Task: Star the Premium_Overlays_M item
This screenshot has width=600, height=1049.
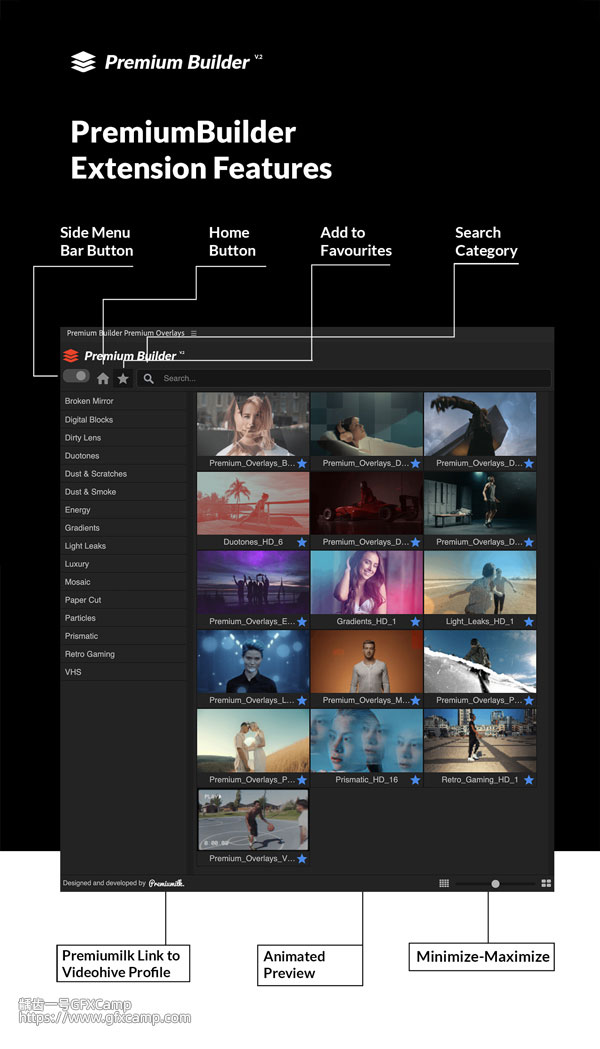Action: [x=415, y=701]
